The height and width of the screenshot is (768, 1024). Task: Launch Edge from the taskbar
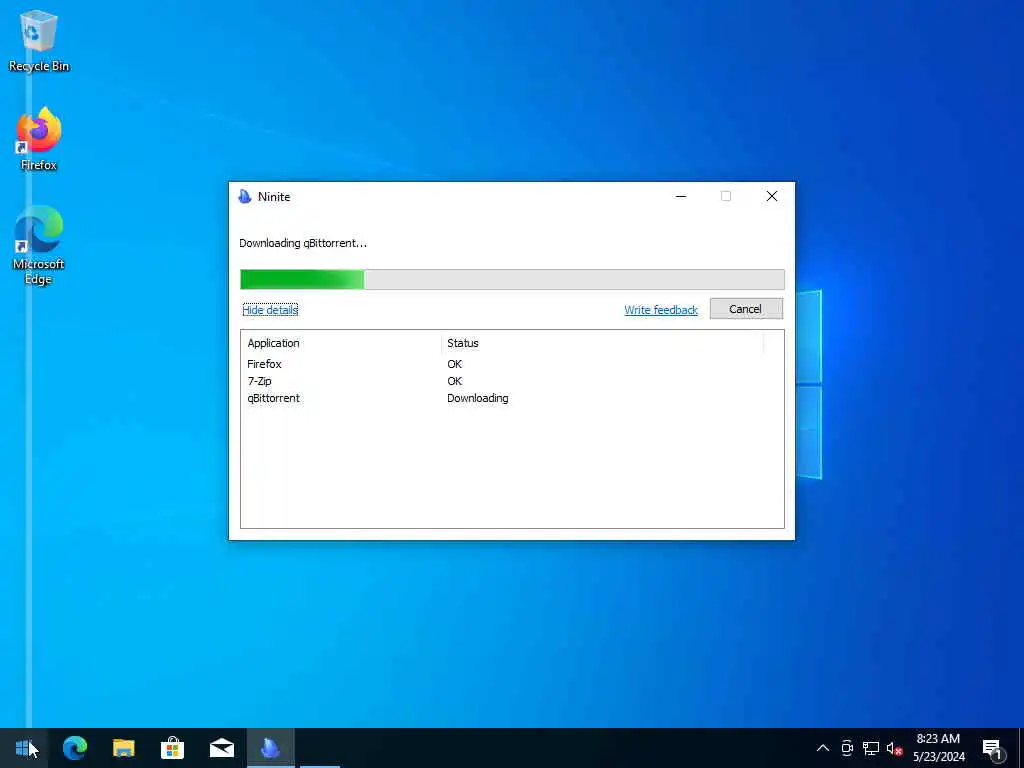click(x=75, y=748)
